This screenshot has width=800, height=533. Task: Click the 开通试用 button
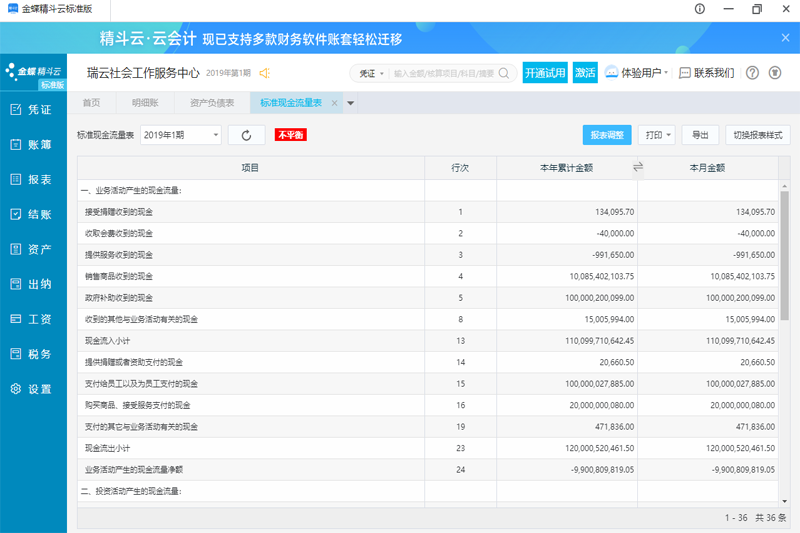[x=545, y=73]
